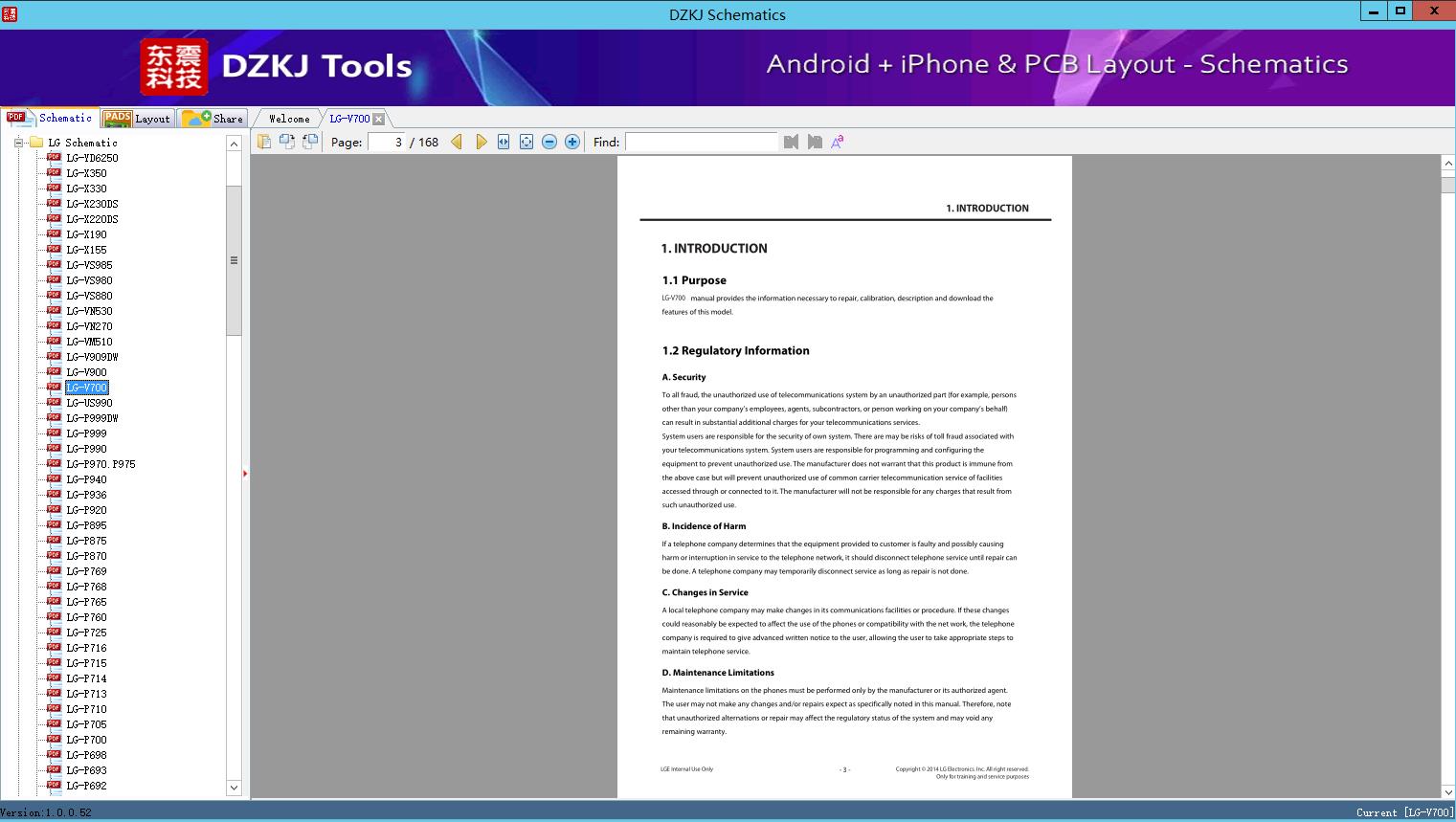Open LG-VN530 schematic in tree
1456x822 pixels.
point(89,311)
